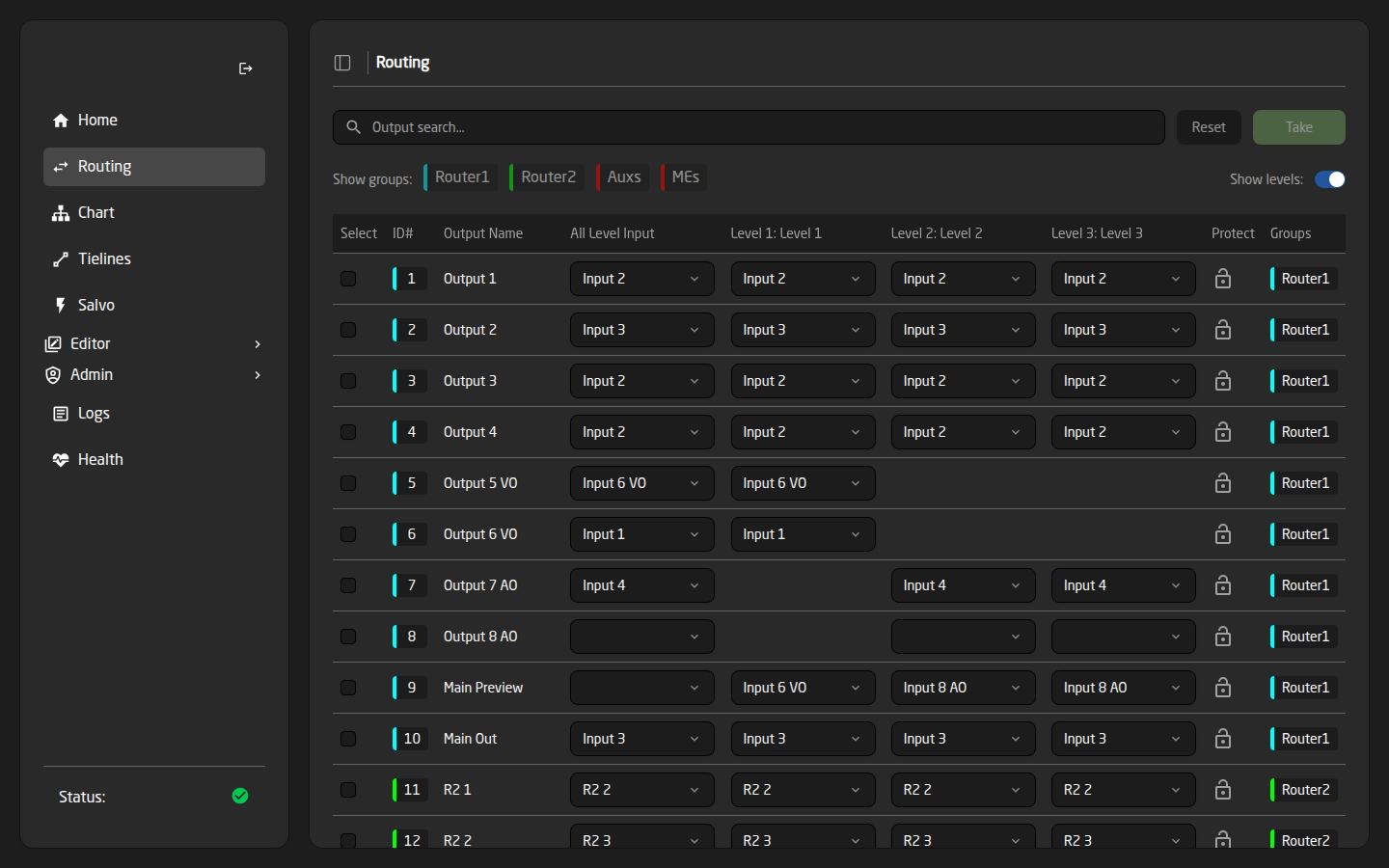1389x868 pixels.
Task: Click the protect lock for Output 1
Action: (x=1223, y=279)
